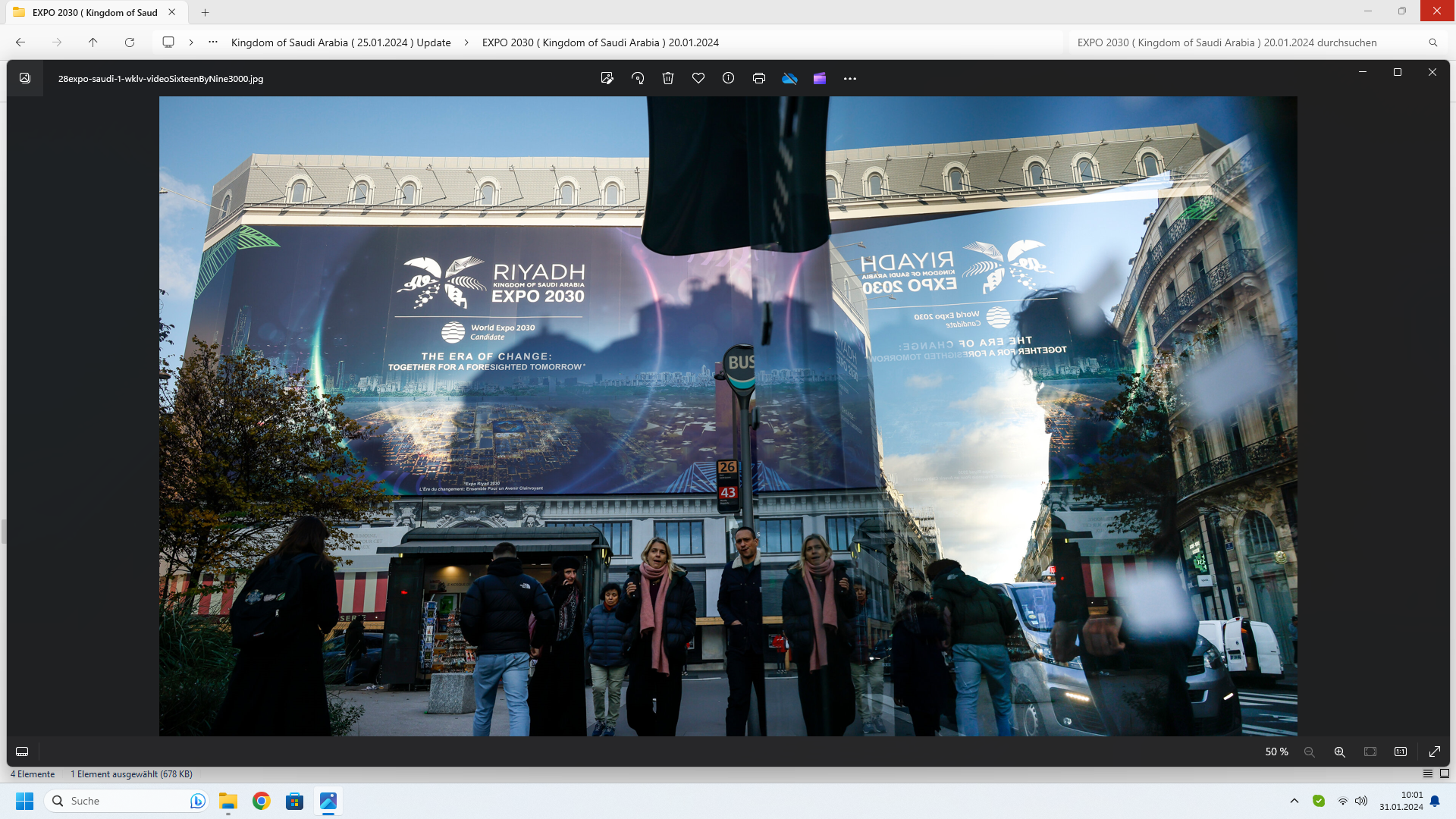Rotate the photo with the rotate icon
Screen dimensions: 1456x819
[638, 78]
